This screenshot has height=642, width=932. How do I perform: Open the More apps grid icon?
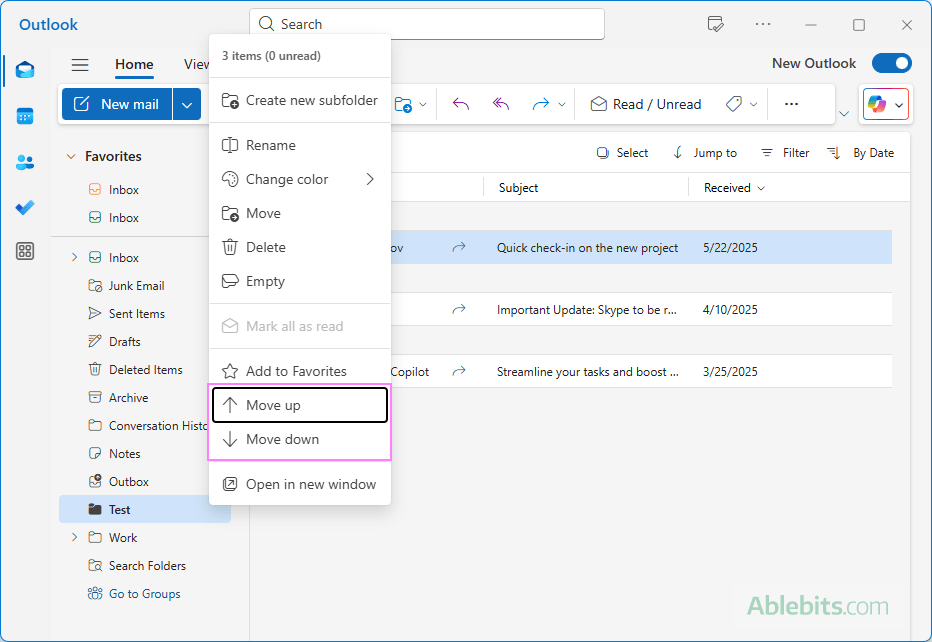tap(25, 252)
